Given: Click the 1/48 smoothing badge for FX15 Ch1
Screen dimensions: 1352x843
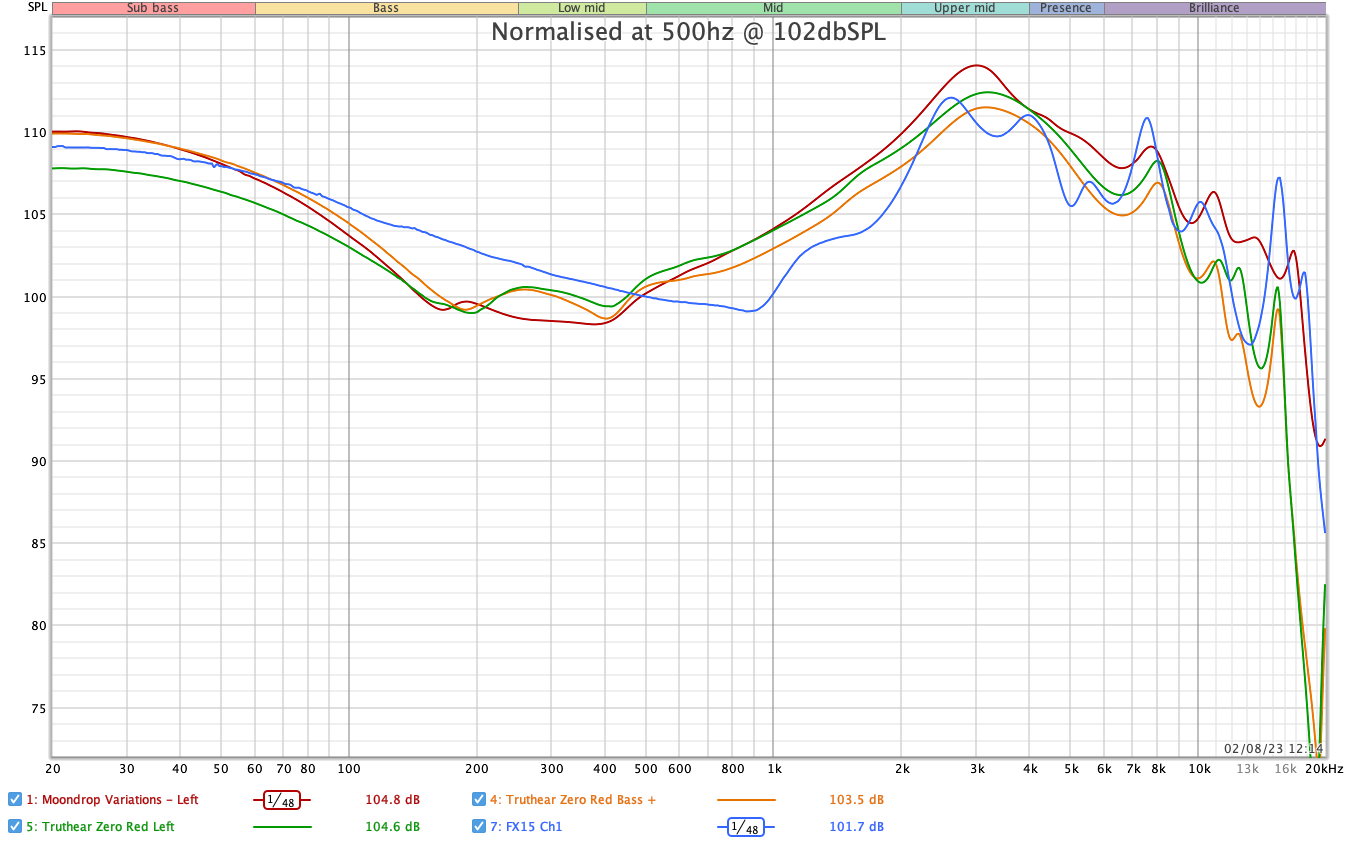Looking at the screenshot, I should point(746,827).
